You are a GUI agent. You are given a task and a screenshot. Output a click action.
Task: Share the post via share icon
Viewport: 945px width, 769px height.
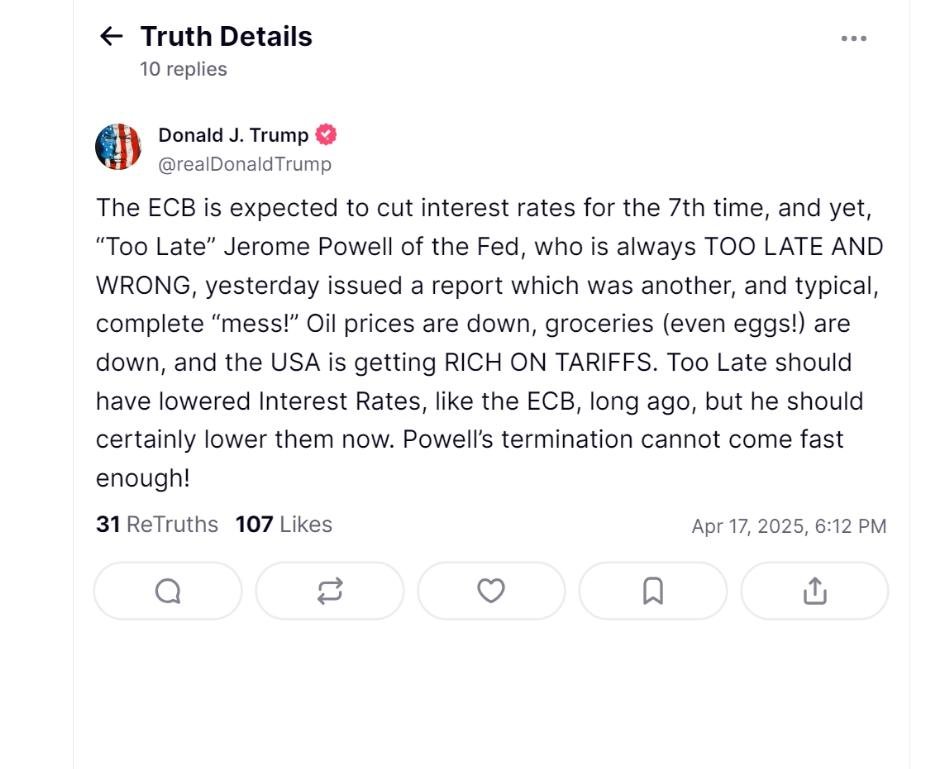(x=814, y=591)
